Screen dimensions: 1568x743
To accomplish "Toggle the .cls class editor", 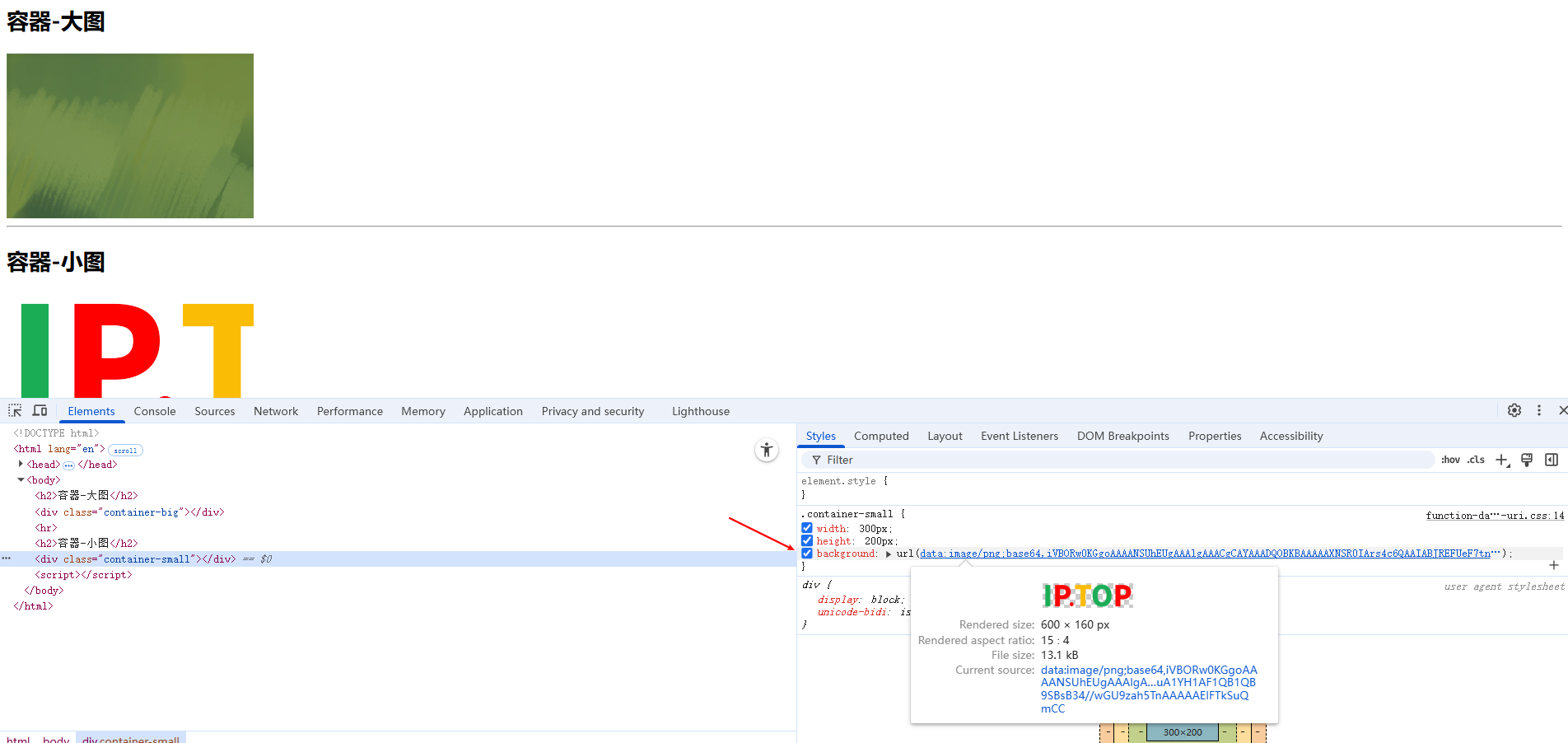I will coord(1476,460).
